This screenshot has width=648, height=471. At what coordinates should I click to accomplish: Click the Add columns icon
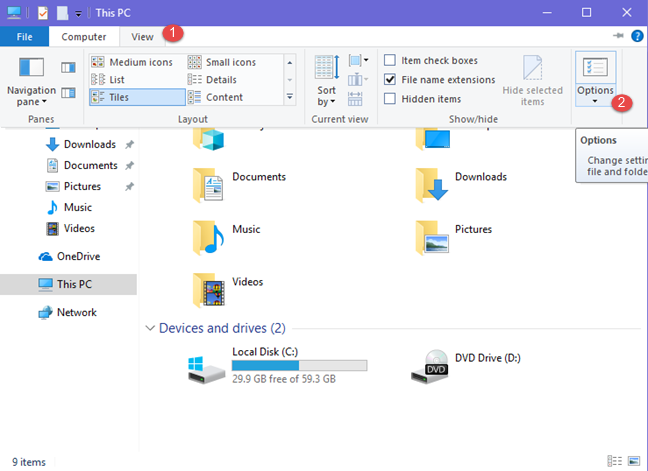pos(357,79)
